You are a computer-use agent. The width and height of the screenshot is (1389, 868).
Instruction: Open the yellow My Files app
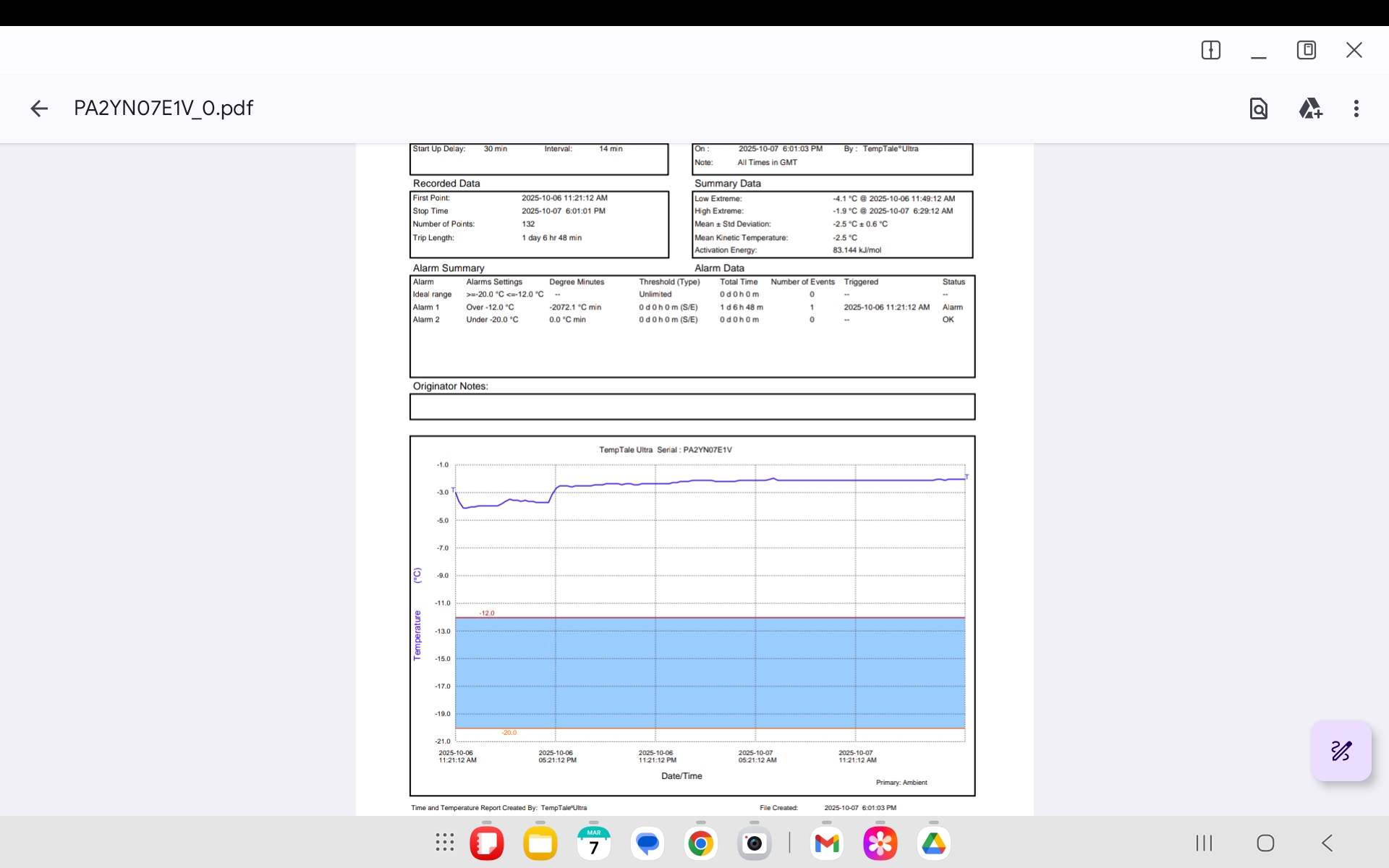coord(540,843)
